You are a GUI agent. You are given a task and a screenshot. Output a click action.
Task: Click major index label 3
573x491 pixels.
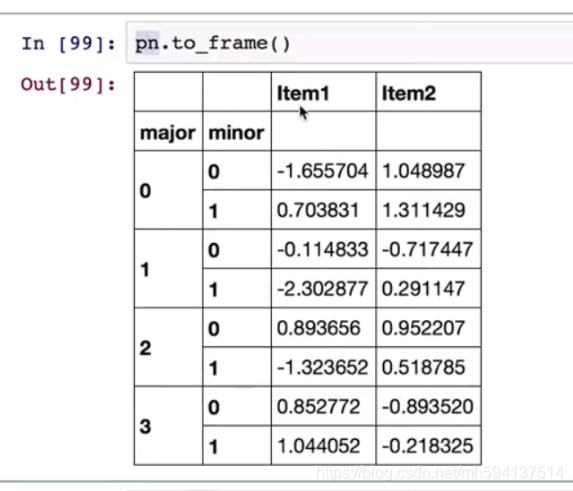coord(145,427)
